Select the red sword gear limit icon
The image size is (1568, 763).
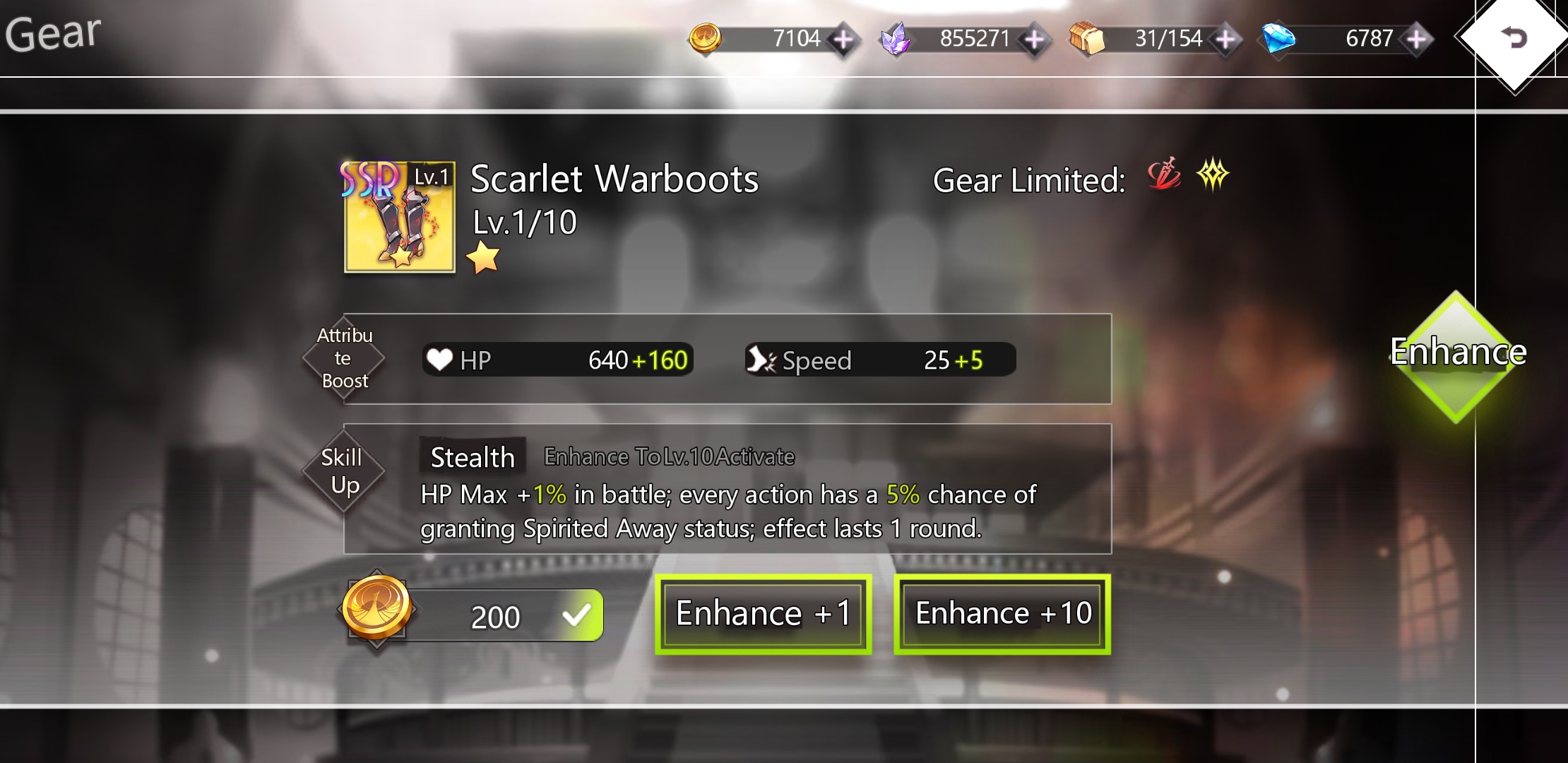tap(1164, 175)
